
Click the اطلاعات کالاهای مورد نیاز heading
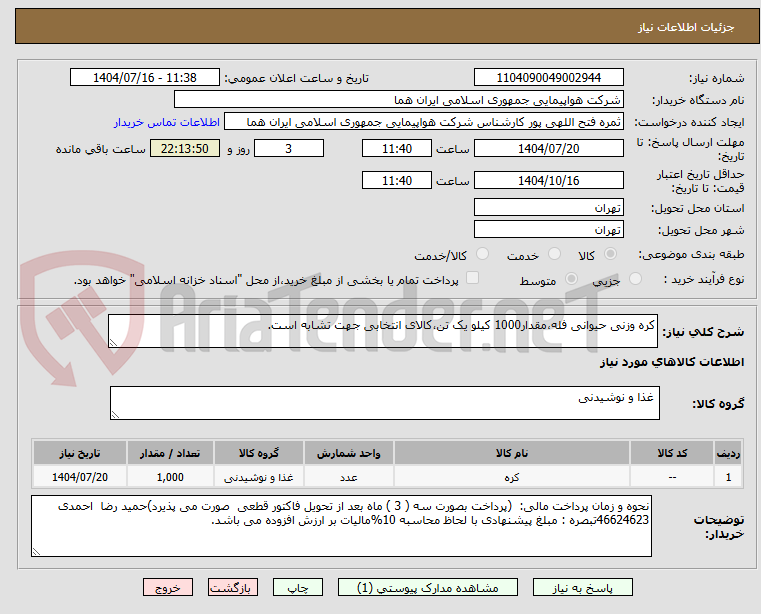pyautogui.click(x=672, y=362)
